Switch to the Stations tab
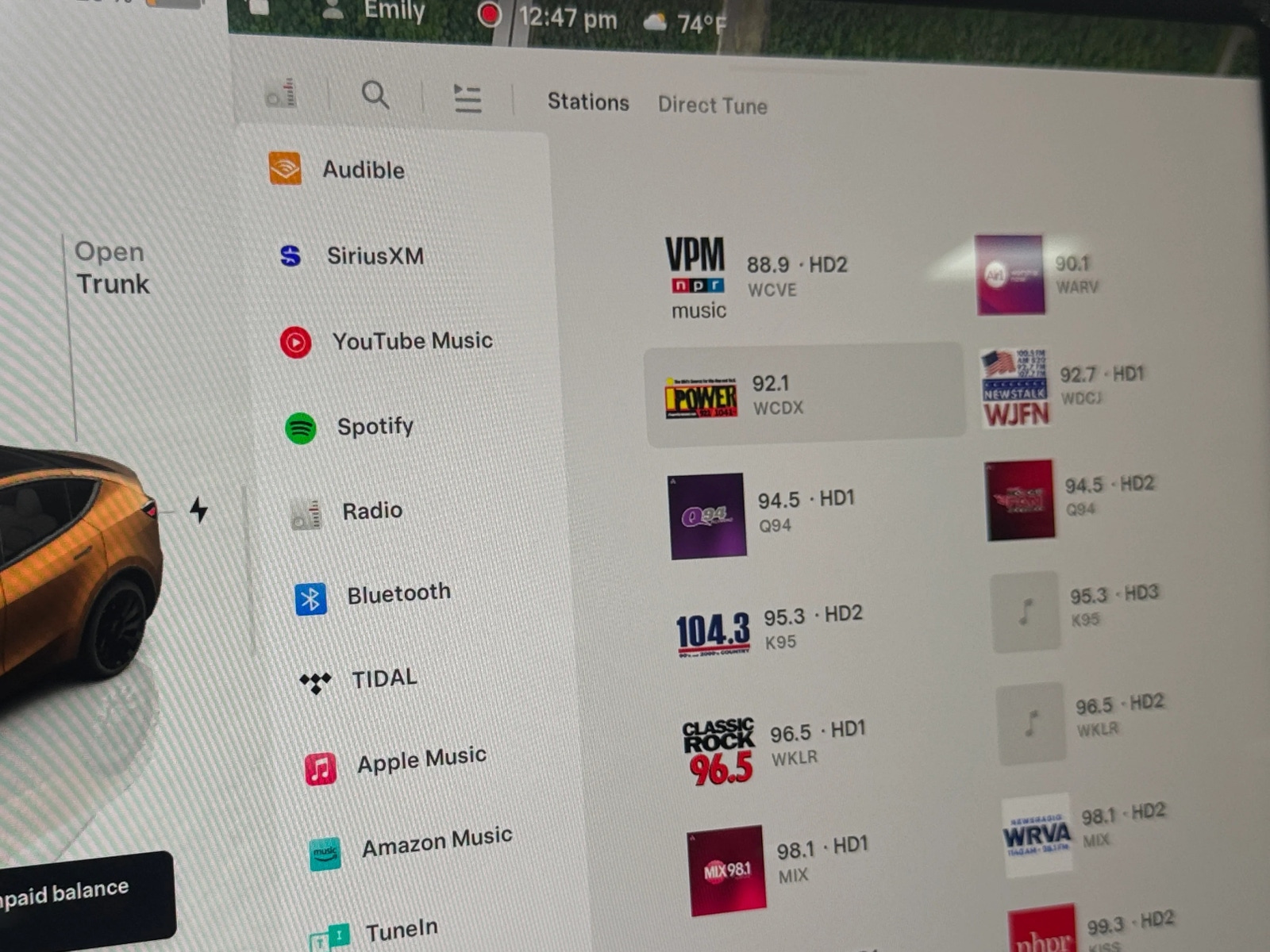 pyautogui.click(x=588, y=102)
